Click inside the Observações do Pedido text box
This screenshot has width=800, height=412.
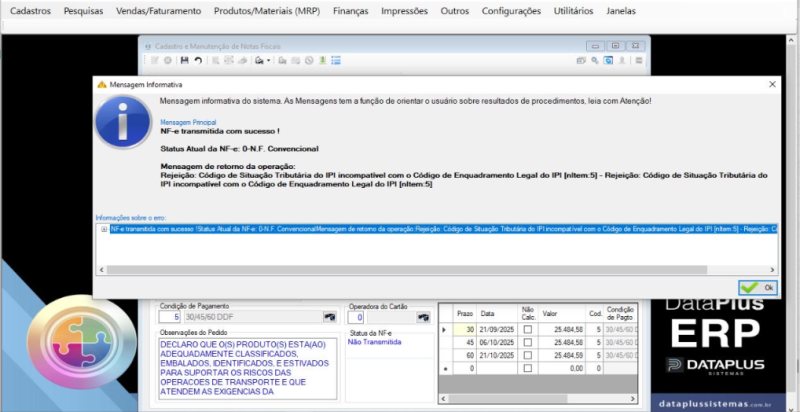coord(247,369)
